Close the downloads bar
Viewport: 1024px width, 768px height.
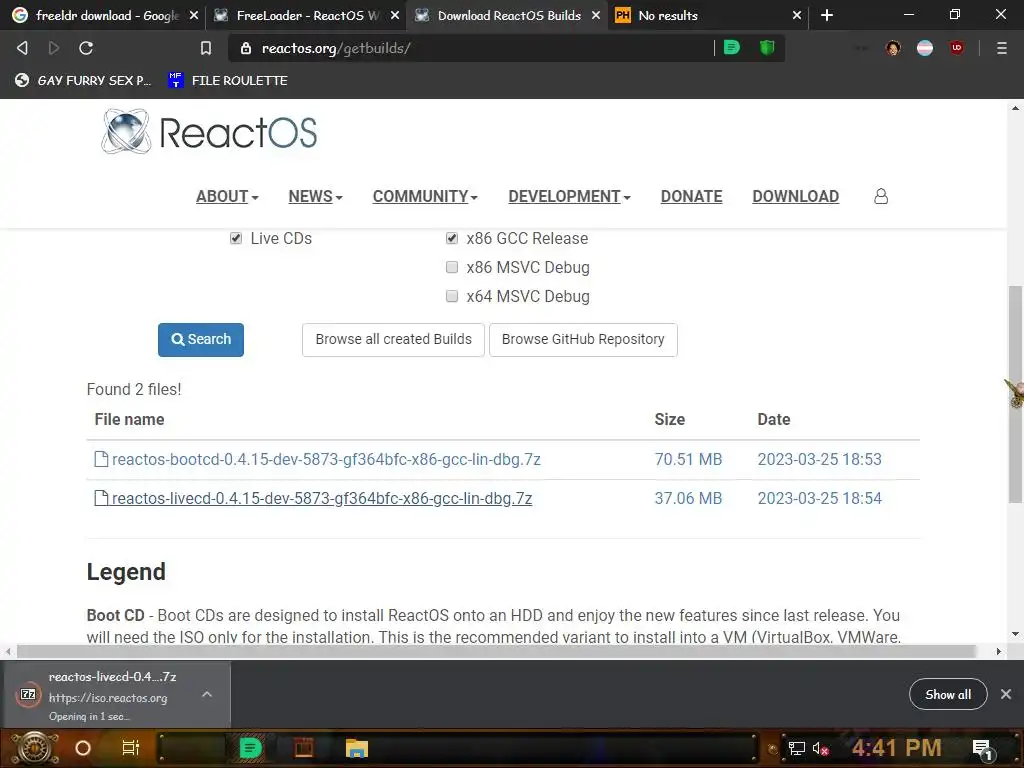(x=1006, y=694)
